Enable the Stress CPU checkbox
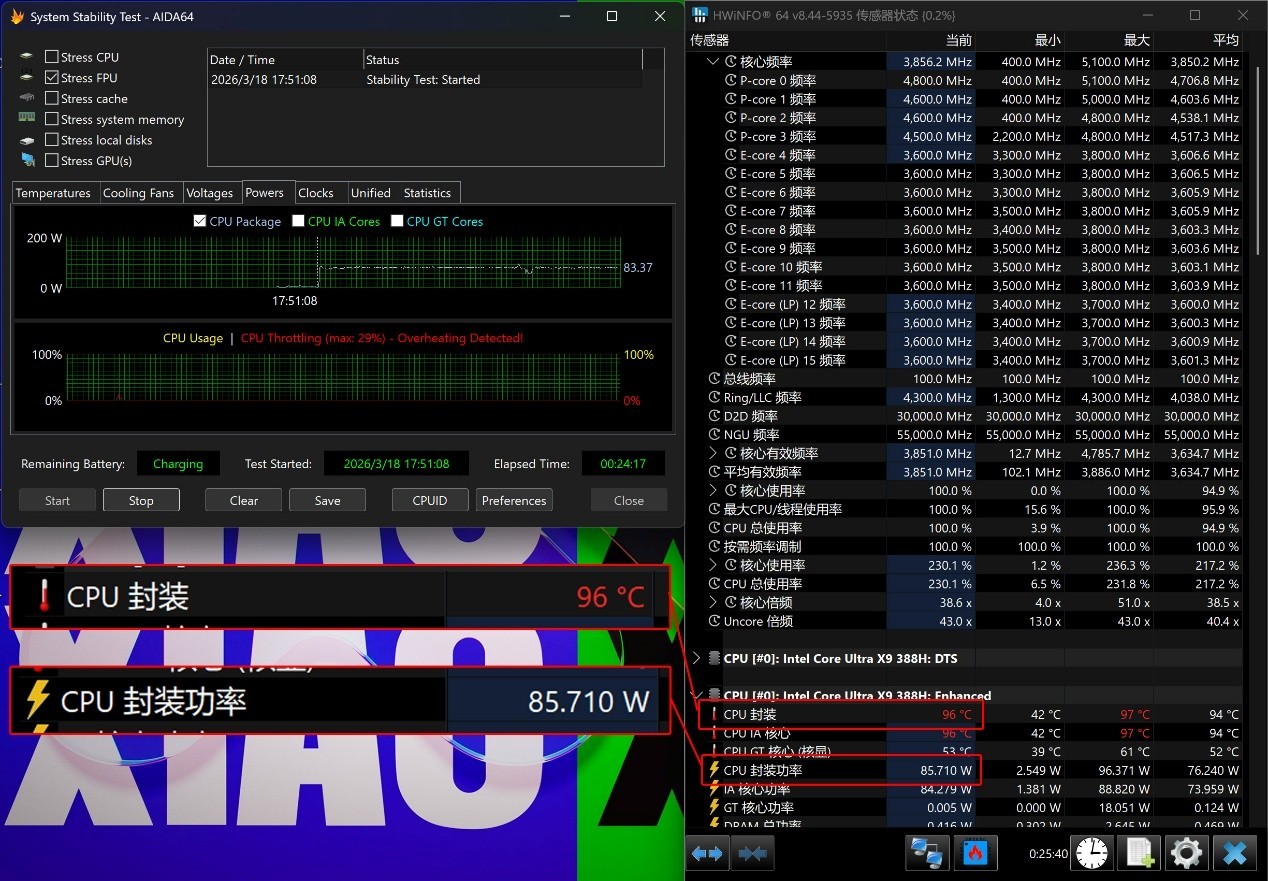Screen dimensions: 1268x881 pyautogui.click(x=52, y=57)
